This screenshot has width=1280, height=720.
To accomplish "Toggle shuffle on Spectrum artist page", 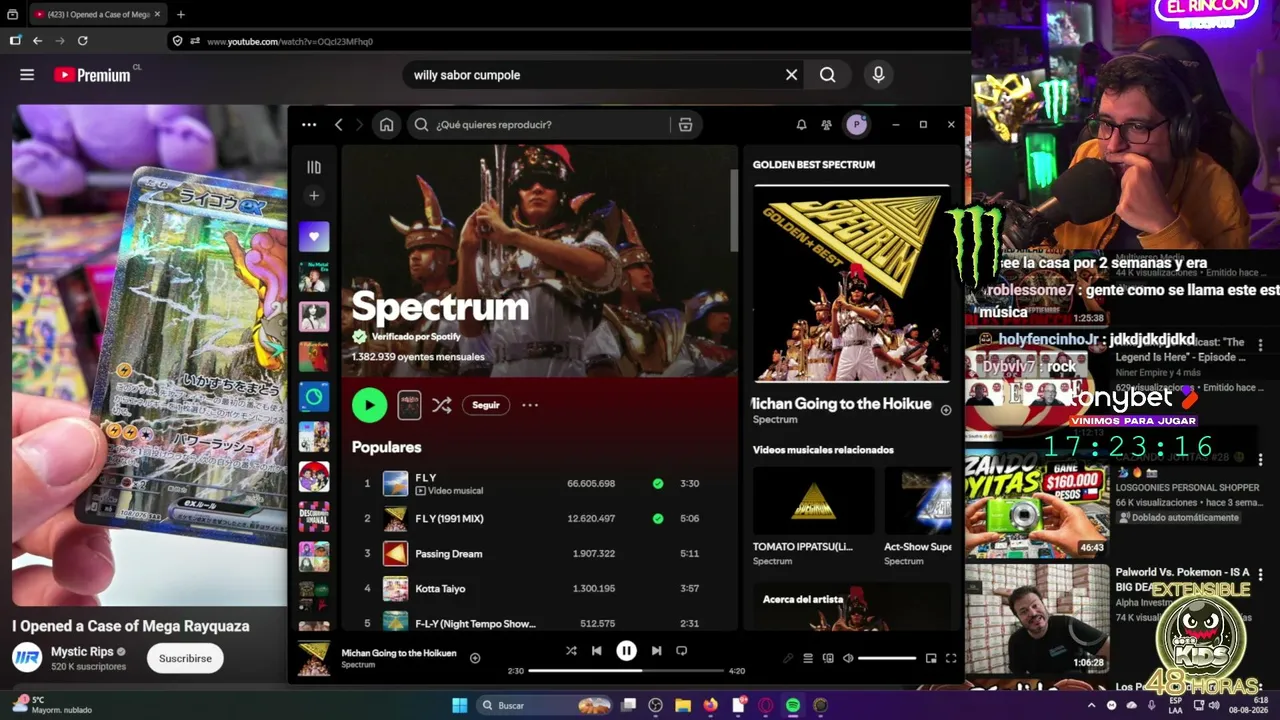I will [441, 405].
